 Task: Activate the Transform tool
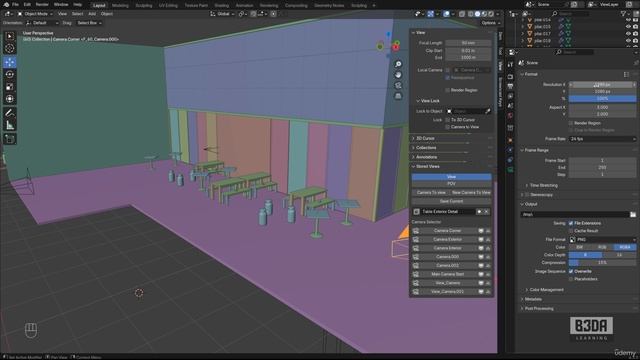[10, 99]
